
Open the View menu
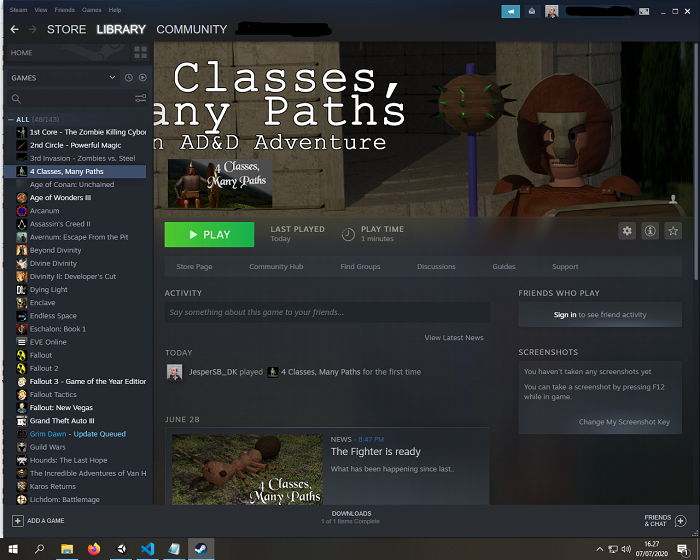[41, 10]
